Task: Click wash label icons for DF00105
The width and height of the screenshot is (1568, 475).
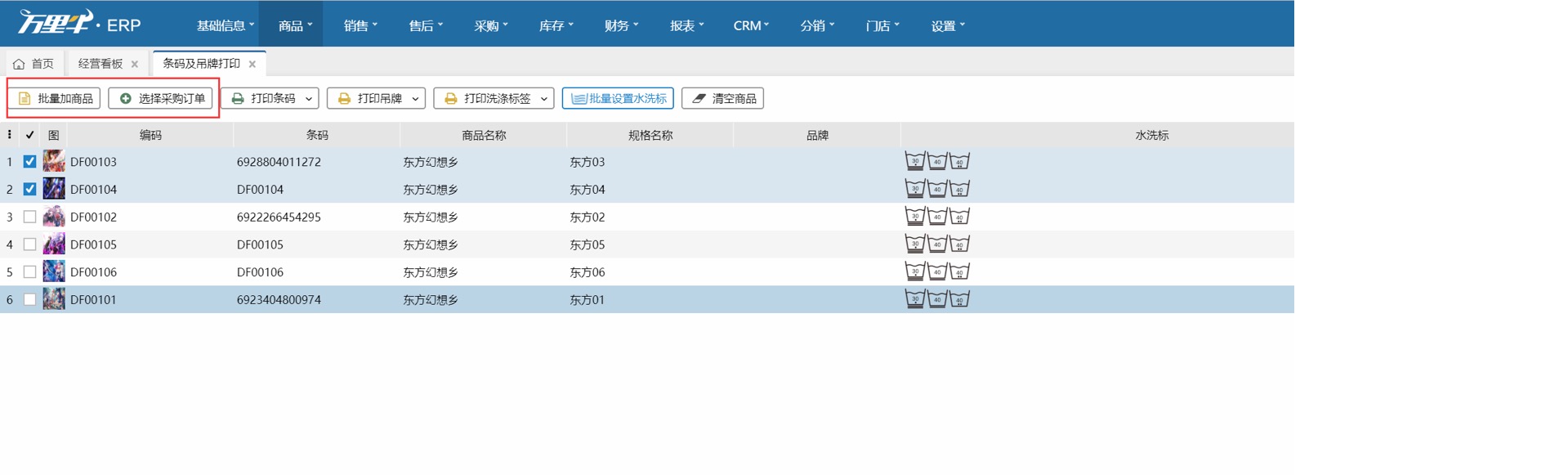Action: [x=937, y=244]
